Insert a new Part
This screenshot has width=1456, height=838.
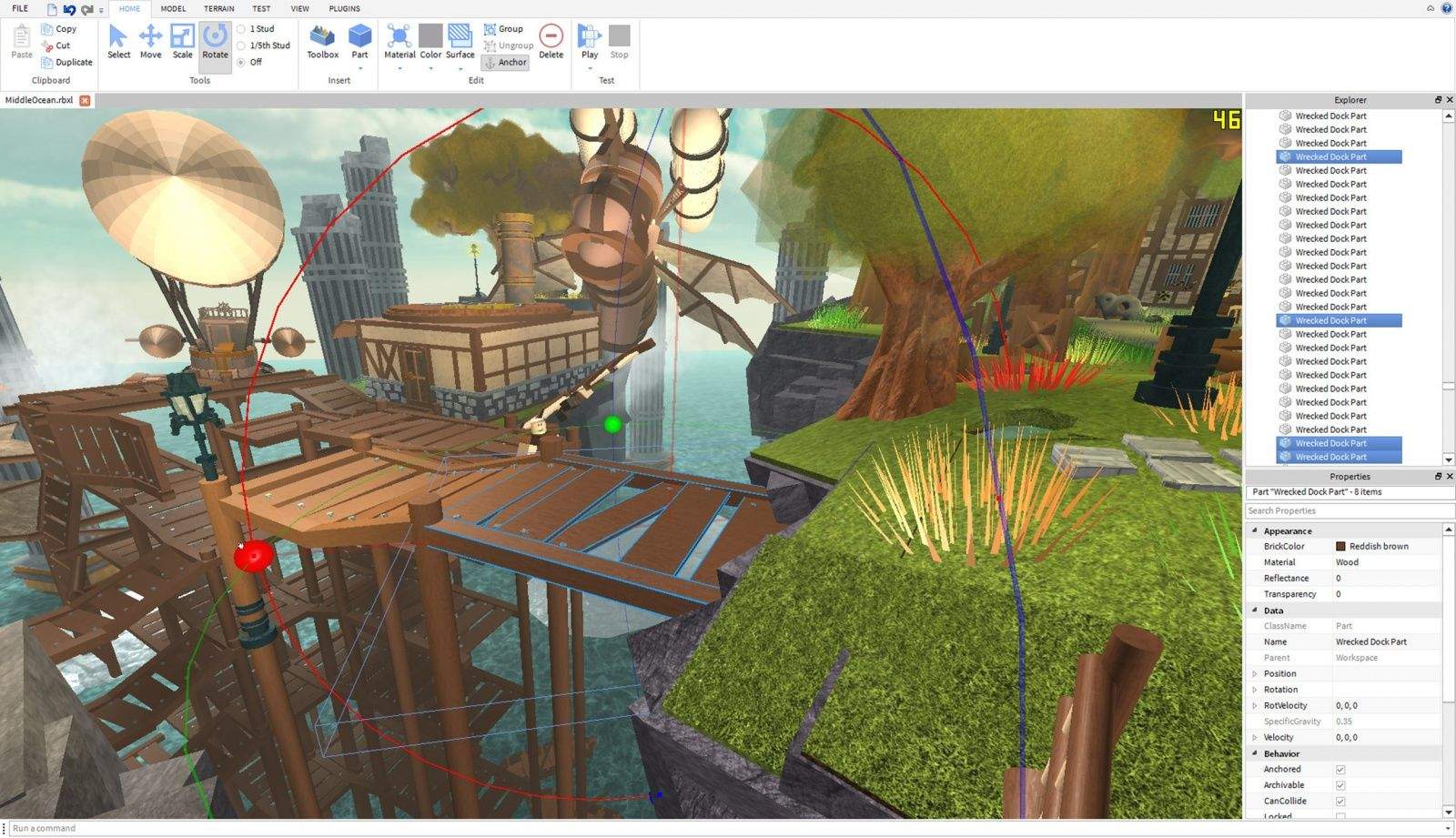point(359,42)
